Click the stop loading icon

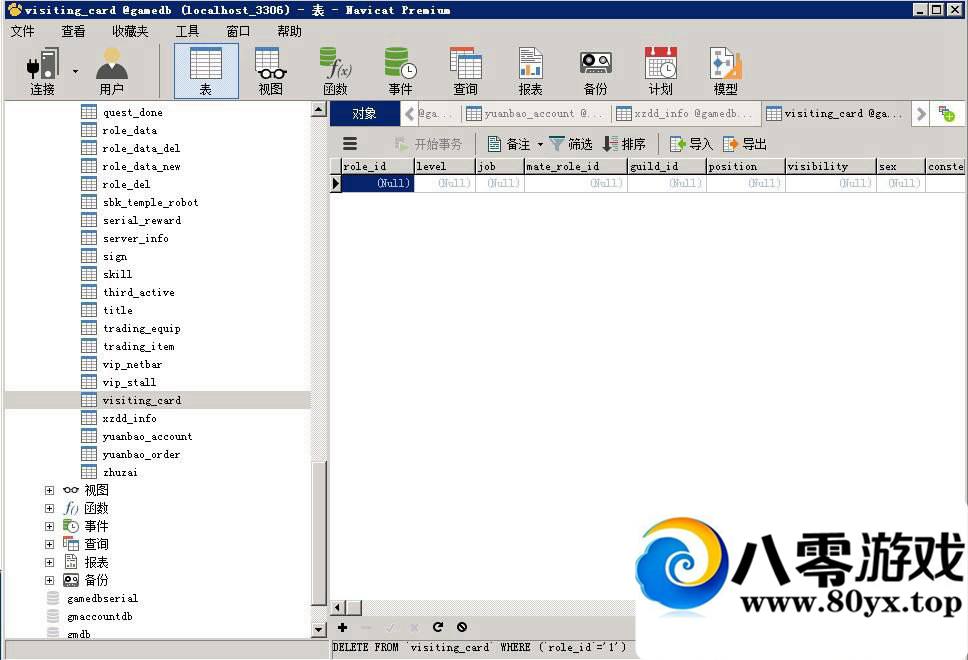[462, 627]
